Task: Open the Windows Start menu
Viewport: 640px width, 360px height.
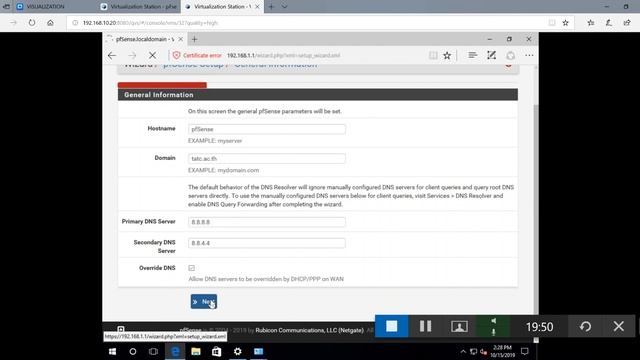Action: click(x=112, y=351)
